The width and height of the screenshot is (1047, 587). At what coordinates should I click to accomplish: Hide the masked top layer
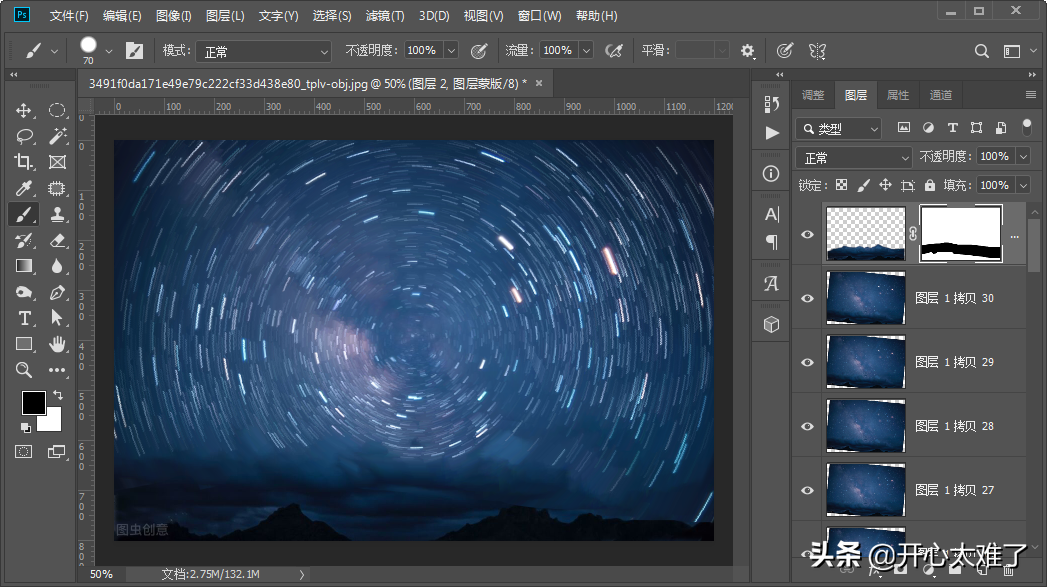807,234
